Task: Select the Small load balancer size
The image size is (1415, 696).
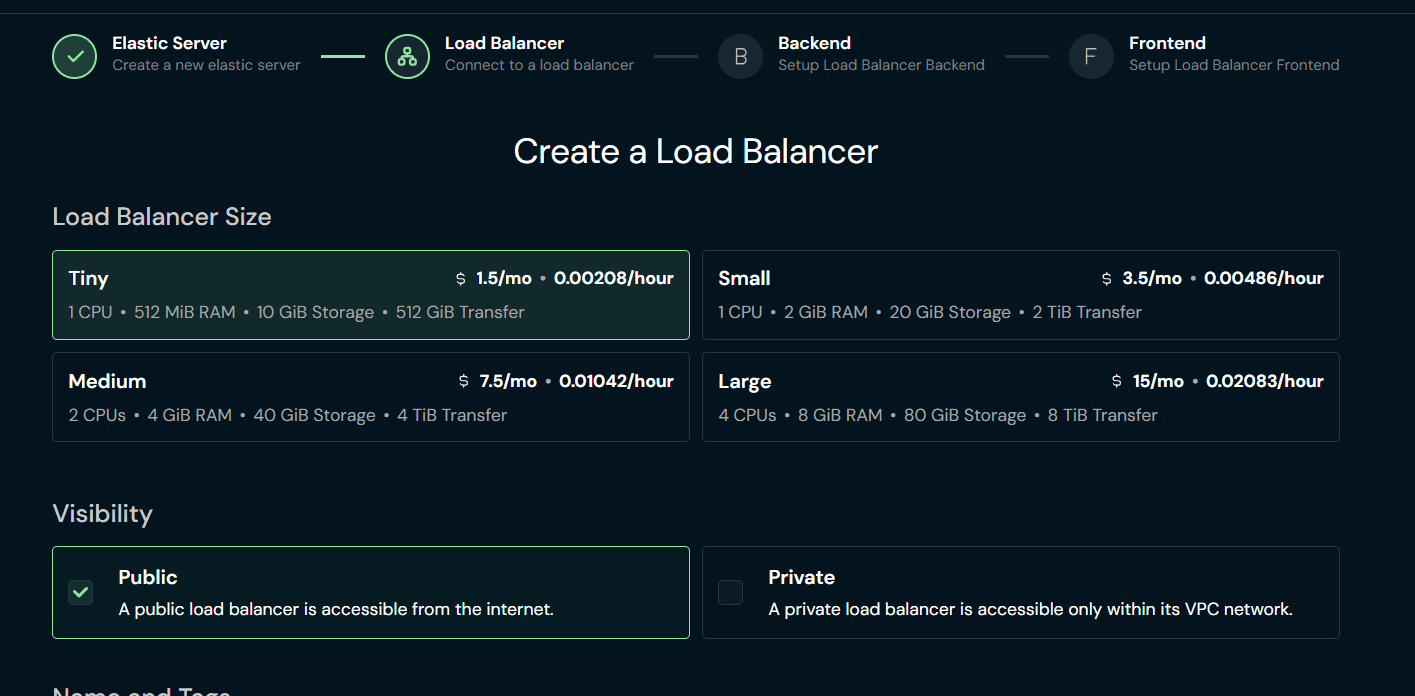Action: 1021,295
